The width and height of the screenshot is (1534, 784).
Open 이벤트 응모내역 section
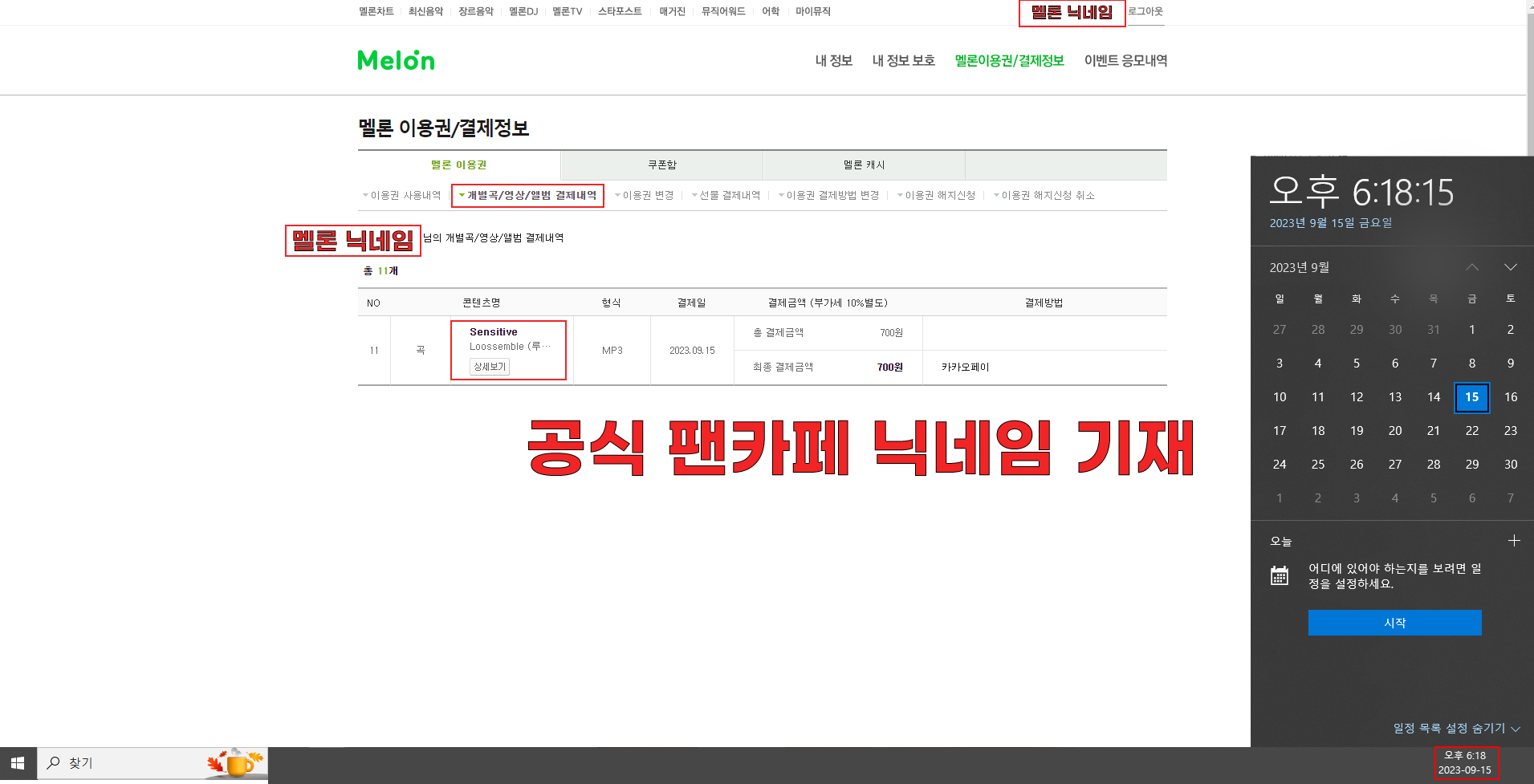pyautogui.click(x=1125, y=61)
